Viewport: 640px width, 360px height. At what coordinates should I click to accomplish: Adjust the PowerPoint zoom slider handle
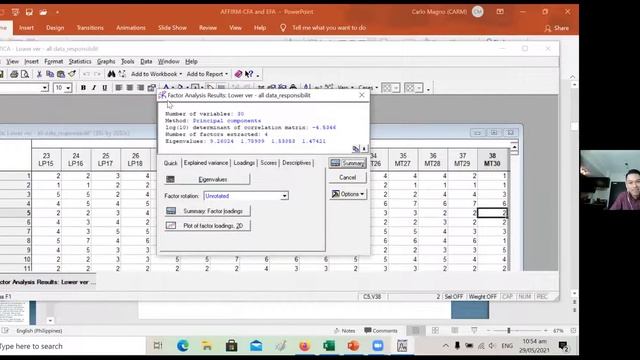pyautogui.click(x=509, y=331)
